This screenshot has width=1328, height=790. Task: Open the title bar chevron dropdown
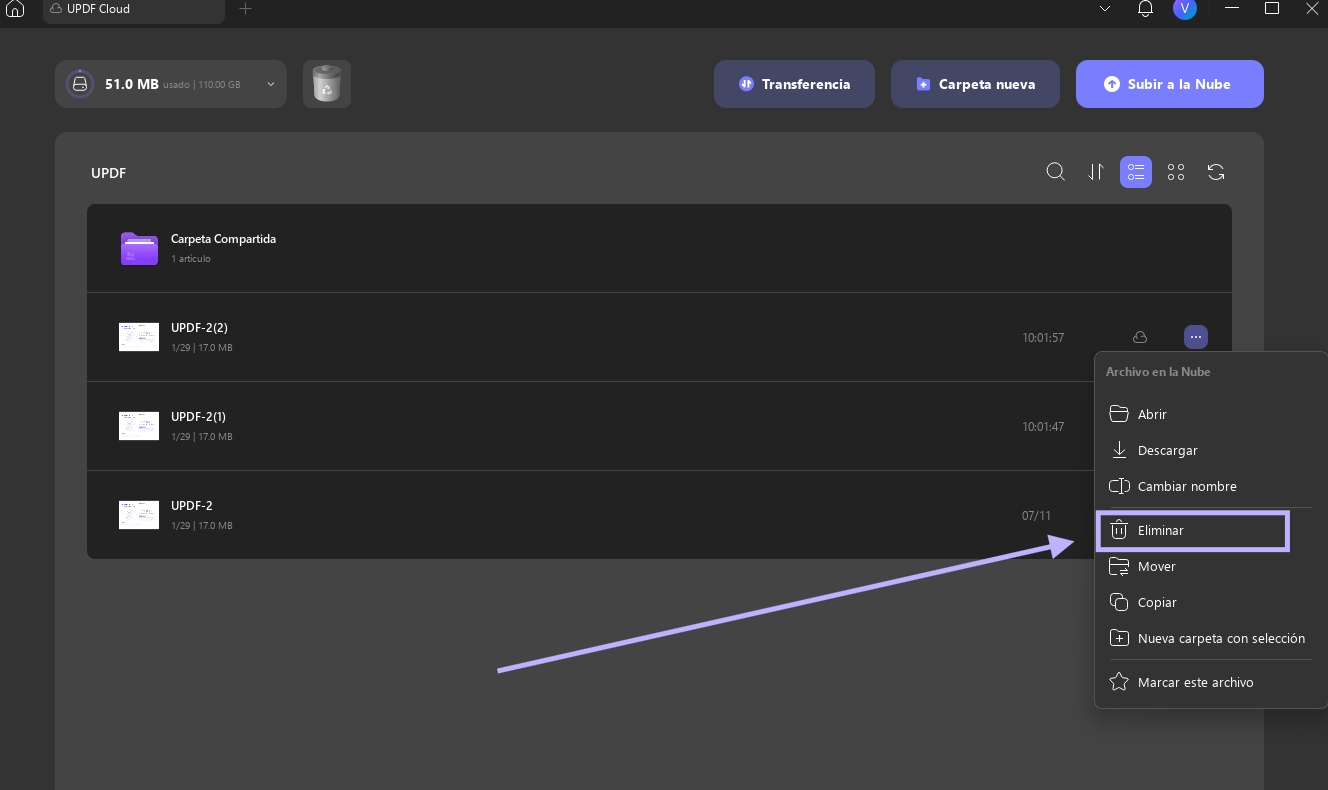[x=1105, y=9]
